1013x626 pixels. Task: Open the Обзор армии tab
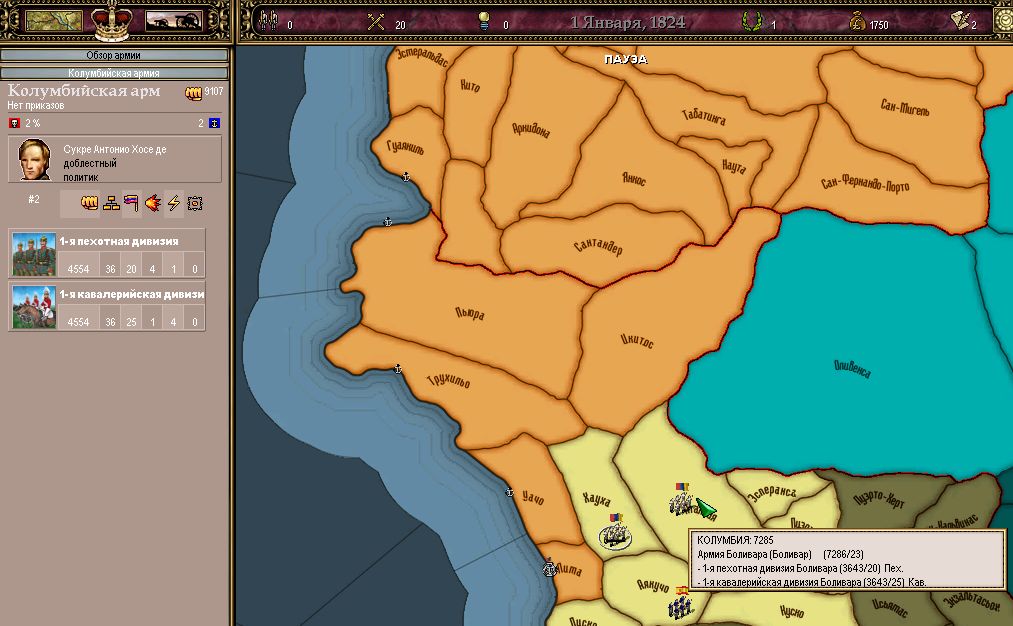[114, 56]
